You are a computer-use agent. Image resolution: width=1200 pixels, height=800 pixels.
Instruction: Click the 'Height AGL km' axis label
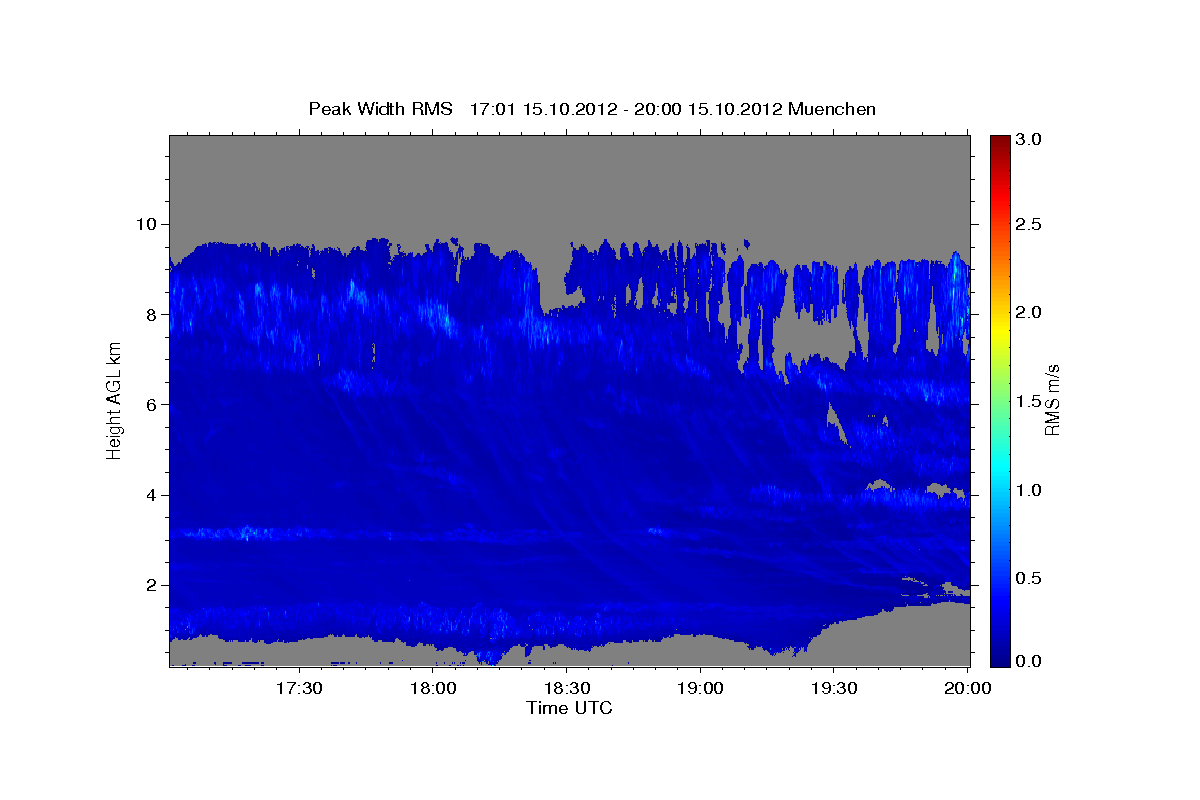pos(115,399)
